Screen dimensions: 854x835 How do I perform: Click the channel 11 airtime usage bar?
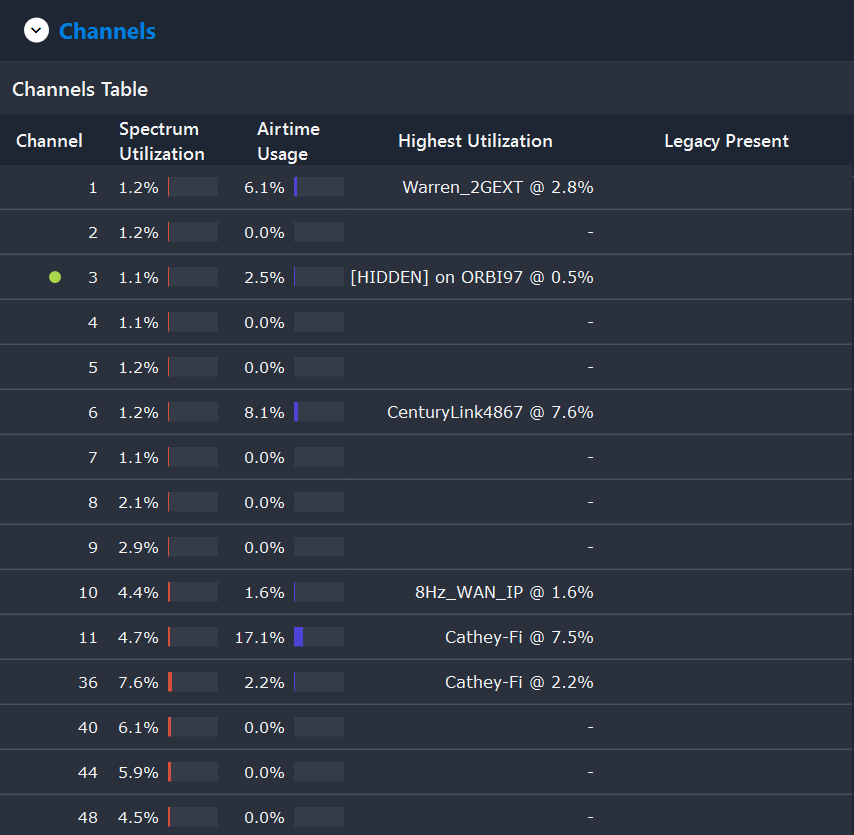click(319, 637)
